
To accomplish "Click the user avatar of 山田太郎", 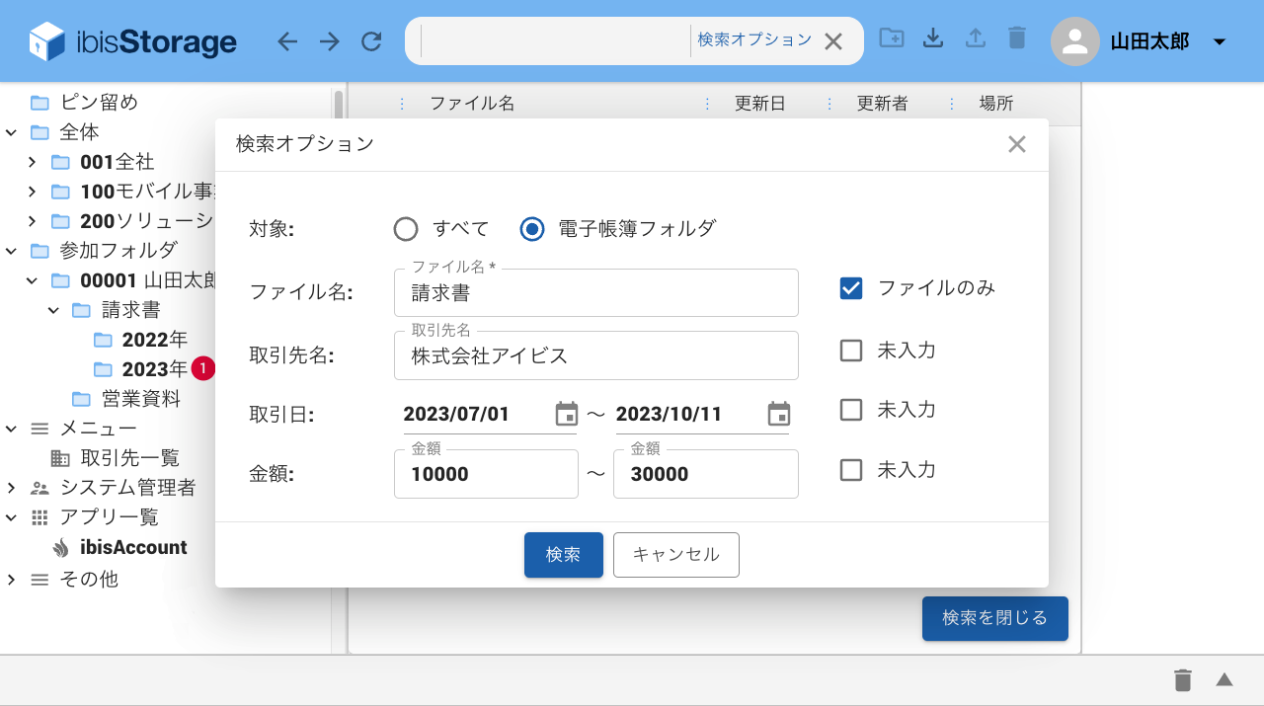I will click(x=1075, y=41).
